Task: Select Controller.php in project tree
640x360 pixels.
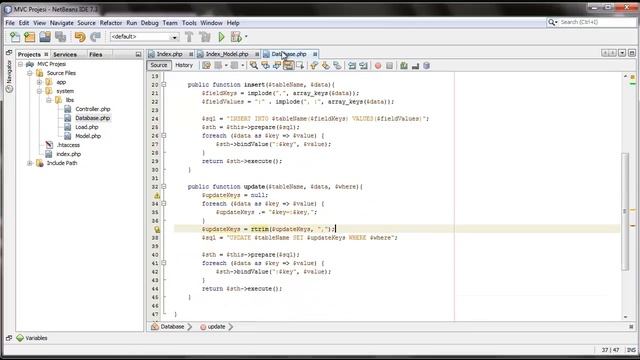Action: 93,109
